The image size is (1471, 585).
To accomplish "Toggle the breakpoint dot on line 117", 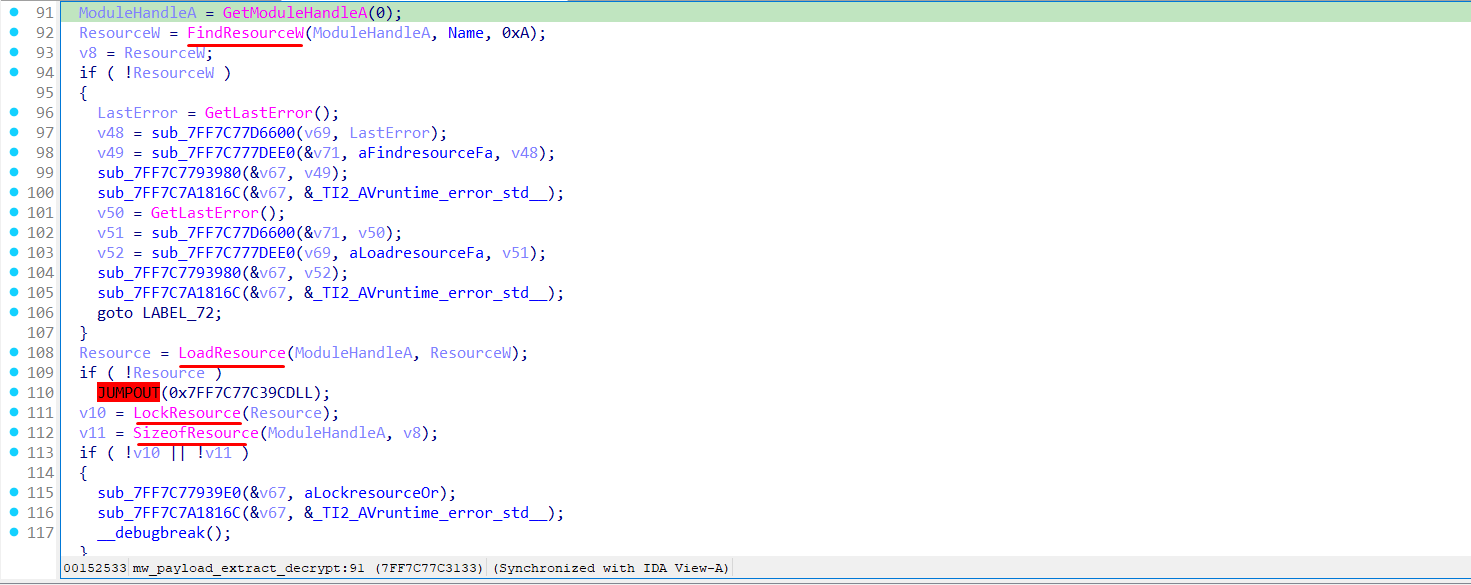I will tap(14, 532).
